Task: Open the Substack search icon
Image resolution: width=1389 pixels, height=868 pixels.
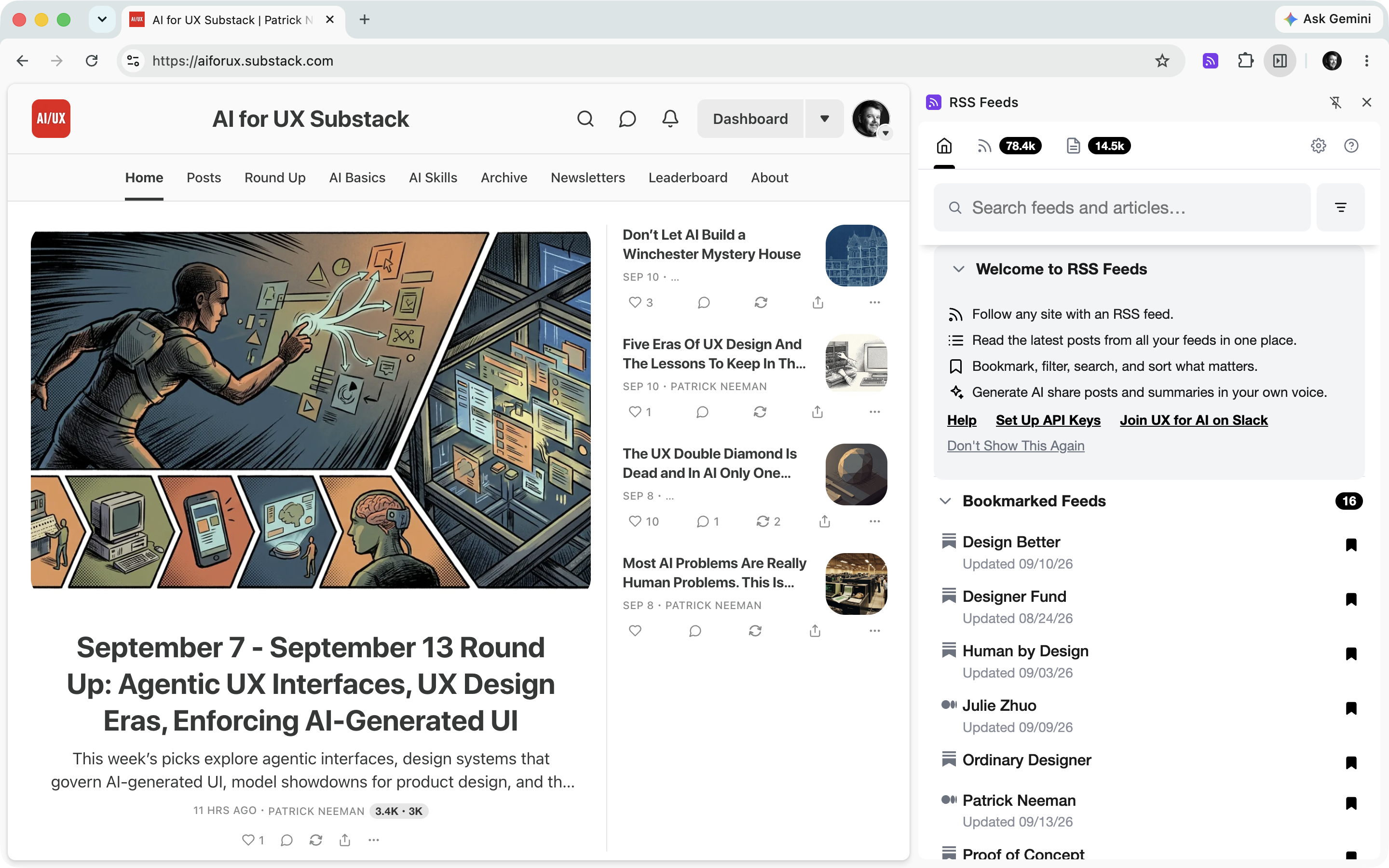Action: pyautogui.click(x=585, y=119)
